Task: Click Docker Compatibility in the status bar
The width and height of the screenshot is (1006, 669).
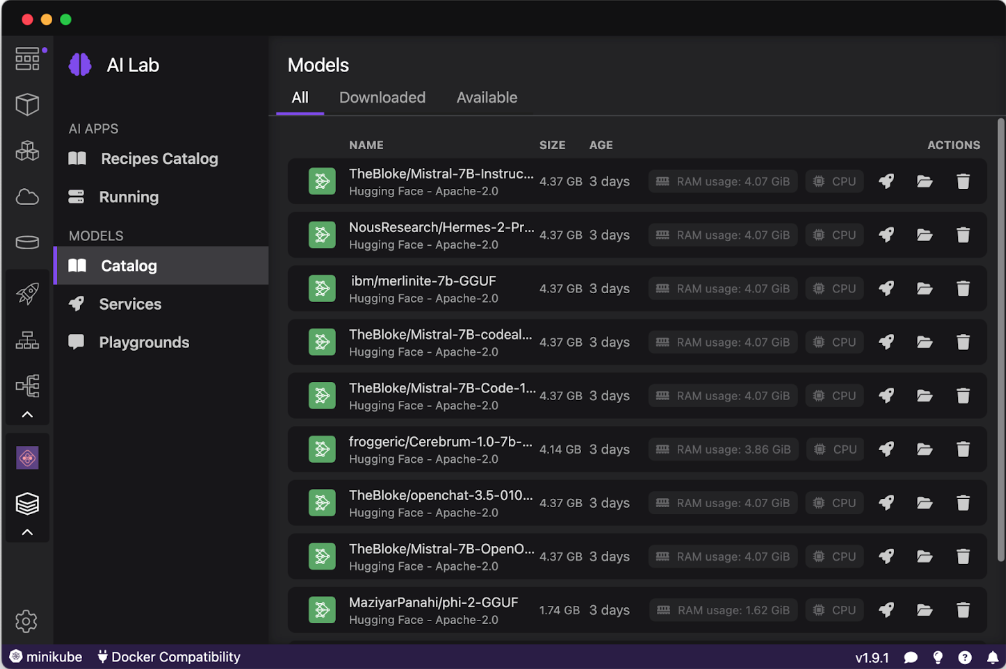Action: 169,657
